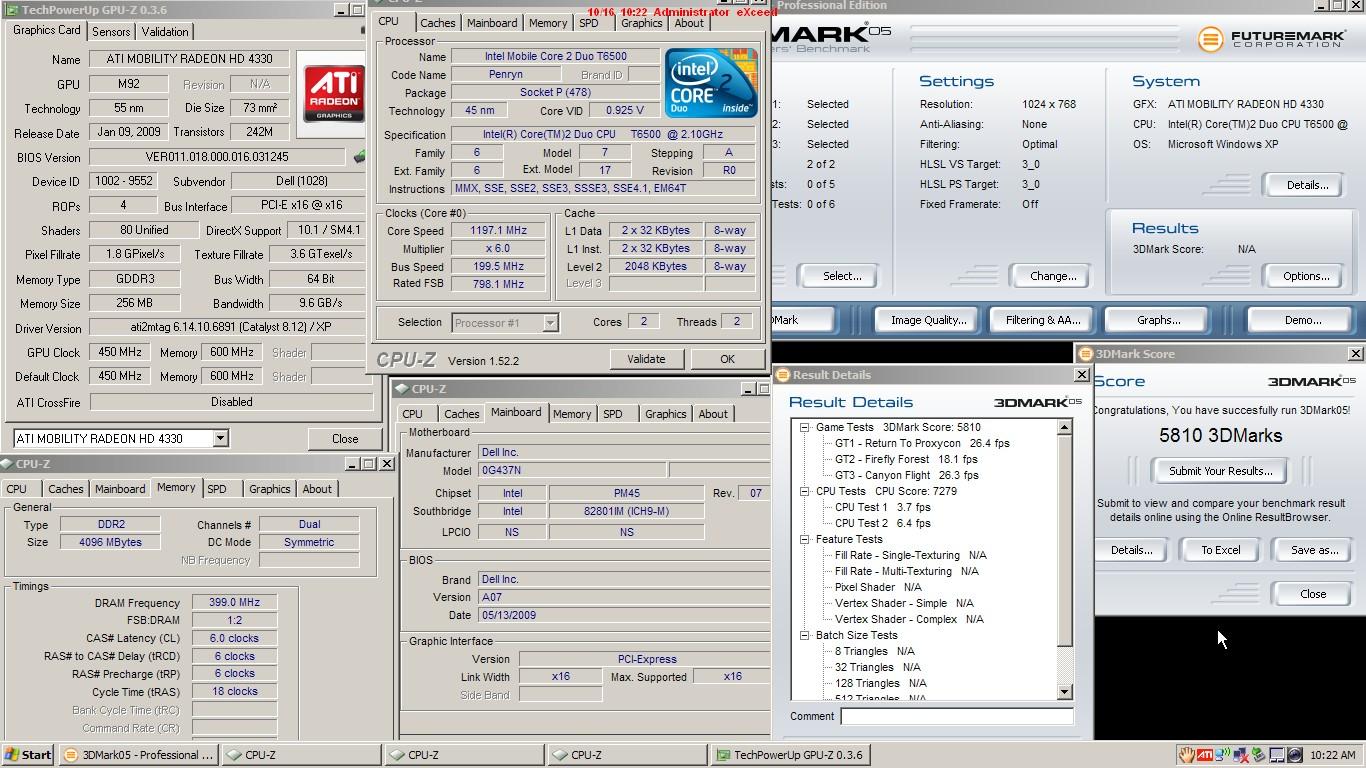
Task: Close the 3DMark Score dialog via Close button
Action: click(1313, 594)
